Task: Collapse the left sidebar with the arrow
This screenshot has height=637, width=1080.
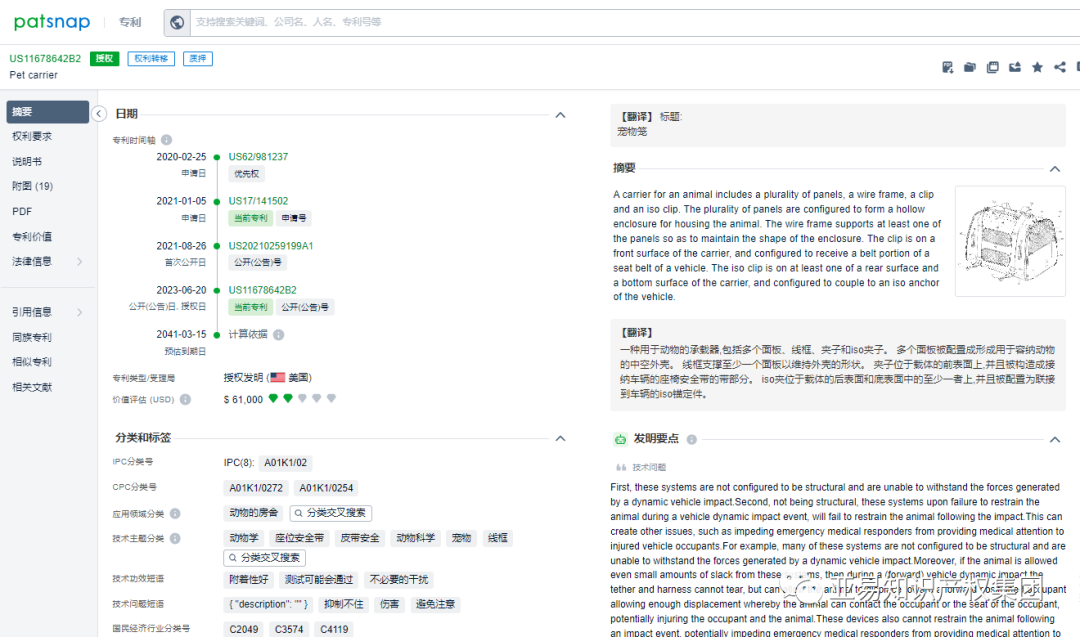Action: pos(99,112)
